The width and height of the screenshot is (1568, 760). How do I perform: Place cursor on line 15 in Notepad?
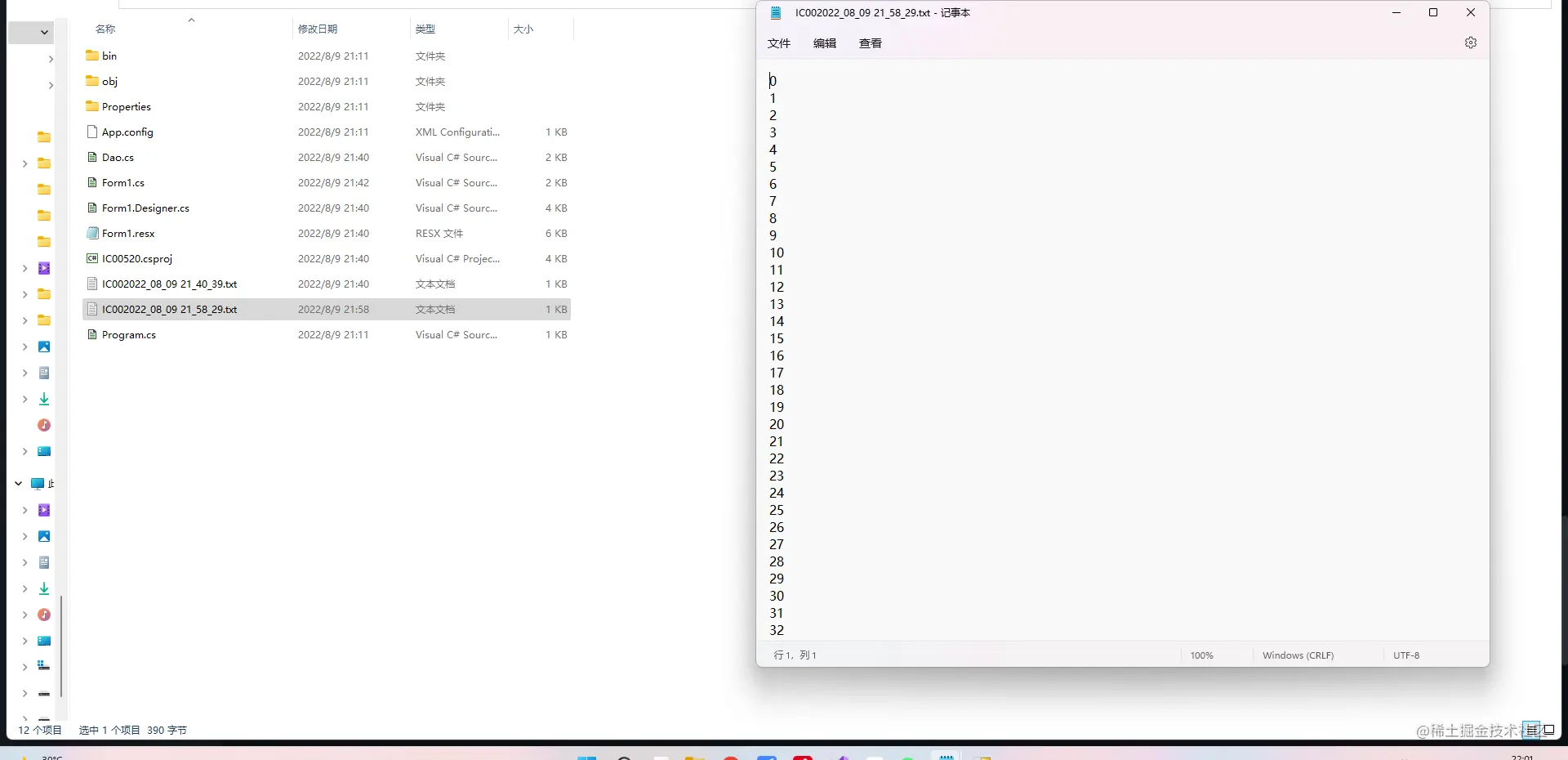tap(777, 338)
